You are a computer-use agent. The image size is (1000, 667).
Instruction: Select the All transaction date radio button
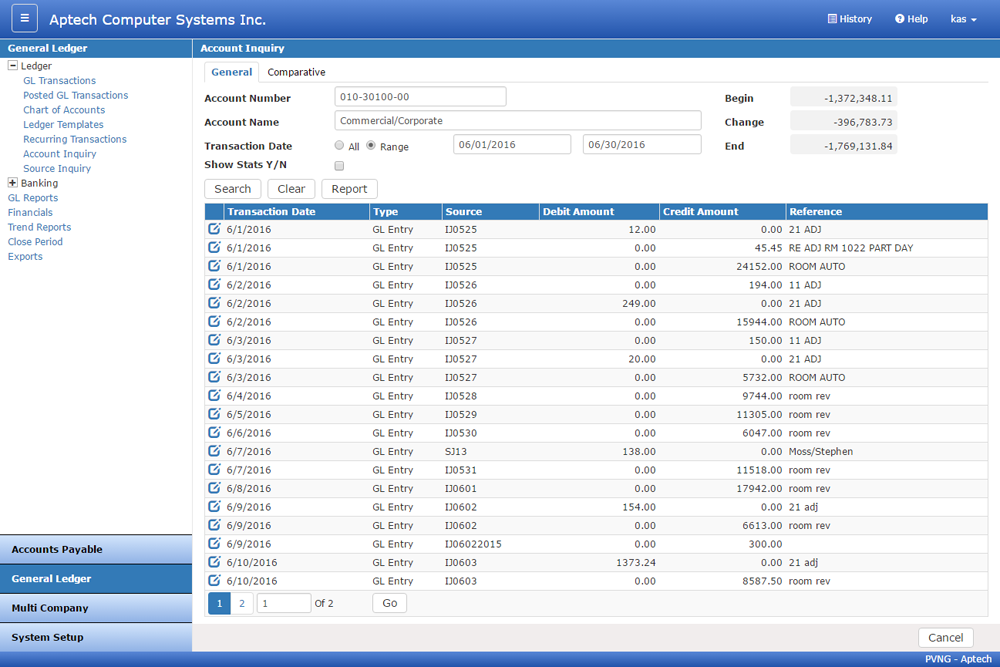(x=339, y=144)
